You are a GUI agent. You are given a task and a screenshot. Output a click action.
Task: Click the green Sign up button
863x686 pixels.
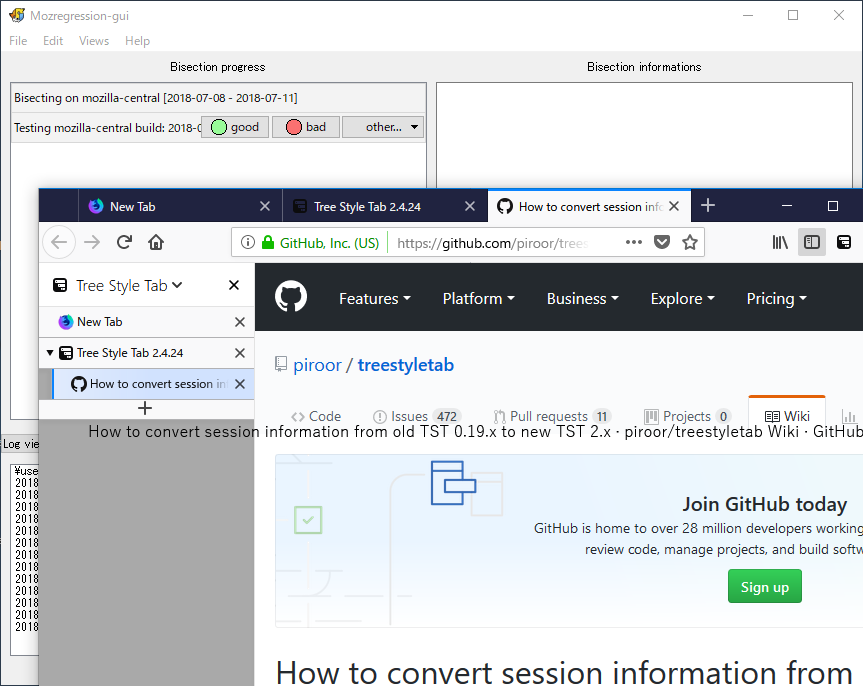(x=764, y=587)
